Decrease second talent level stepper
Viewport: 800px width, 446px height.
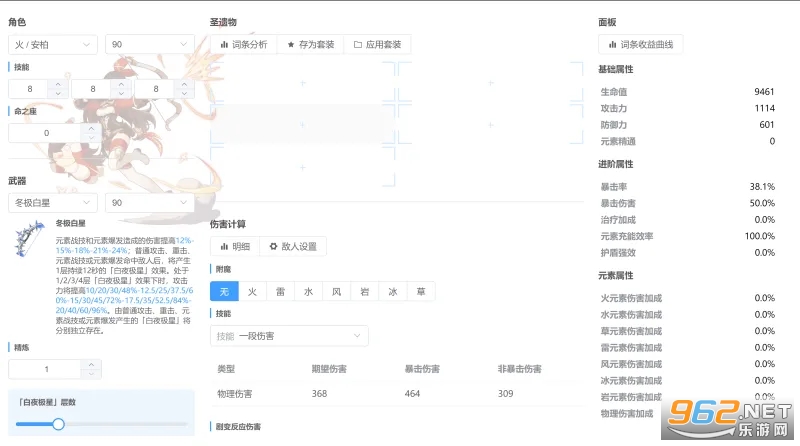click(121, 94)
